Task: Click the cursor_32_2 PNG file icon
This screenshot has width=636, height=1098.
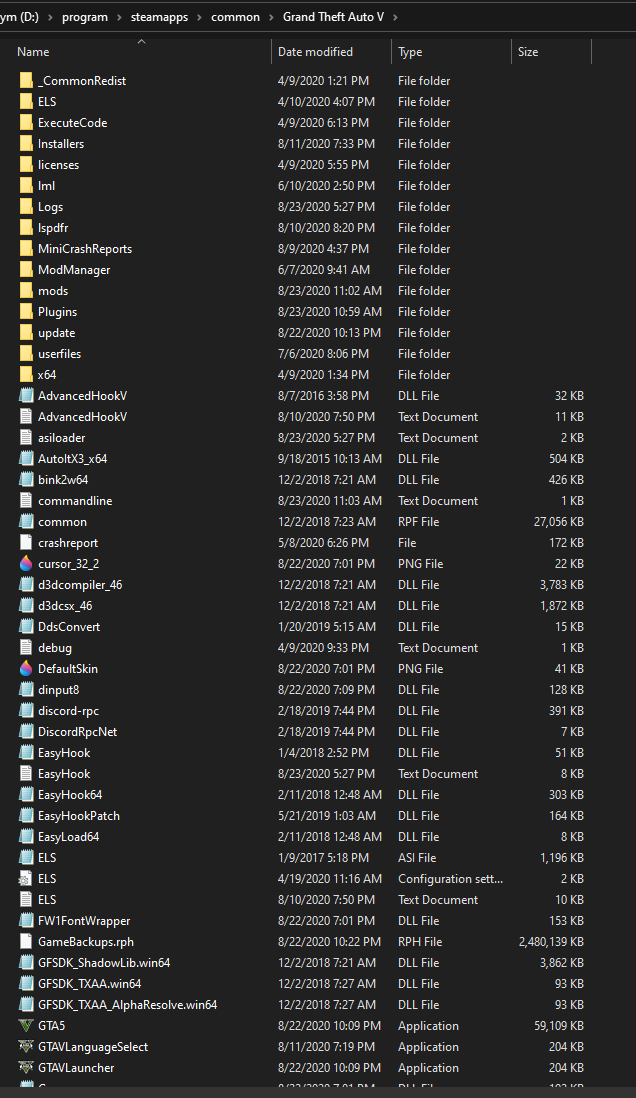Action: [26, 564]
